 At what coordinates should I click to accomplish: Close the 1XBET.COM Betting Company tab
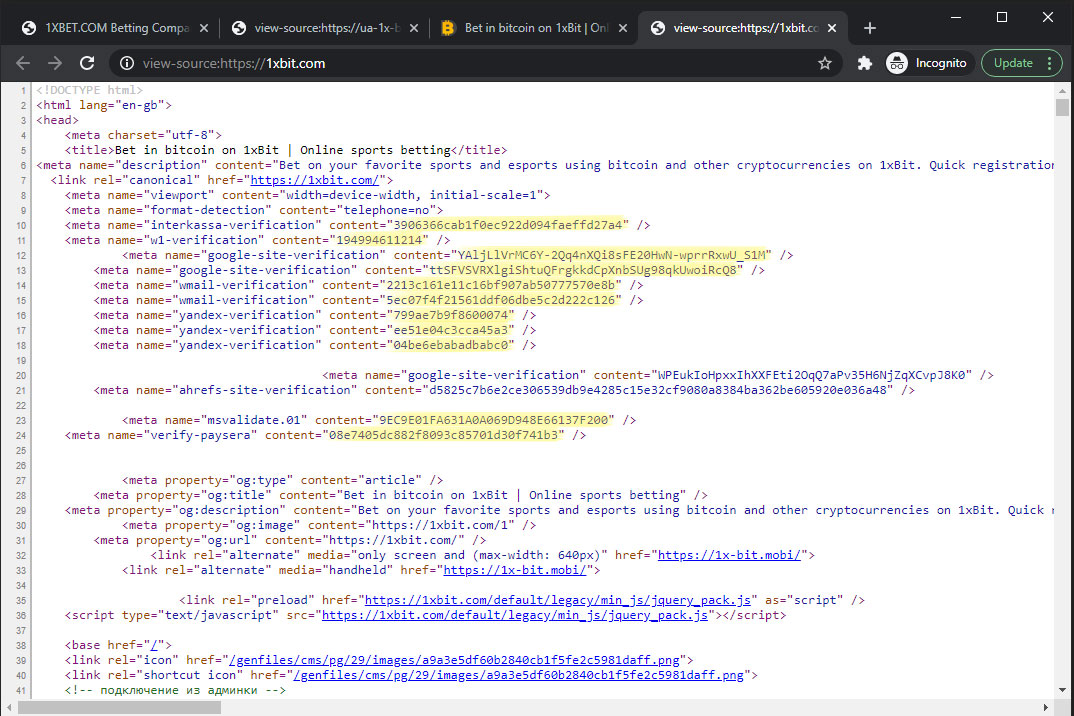pos(203,28)
